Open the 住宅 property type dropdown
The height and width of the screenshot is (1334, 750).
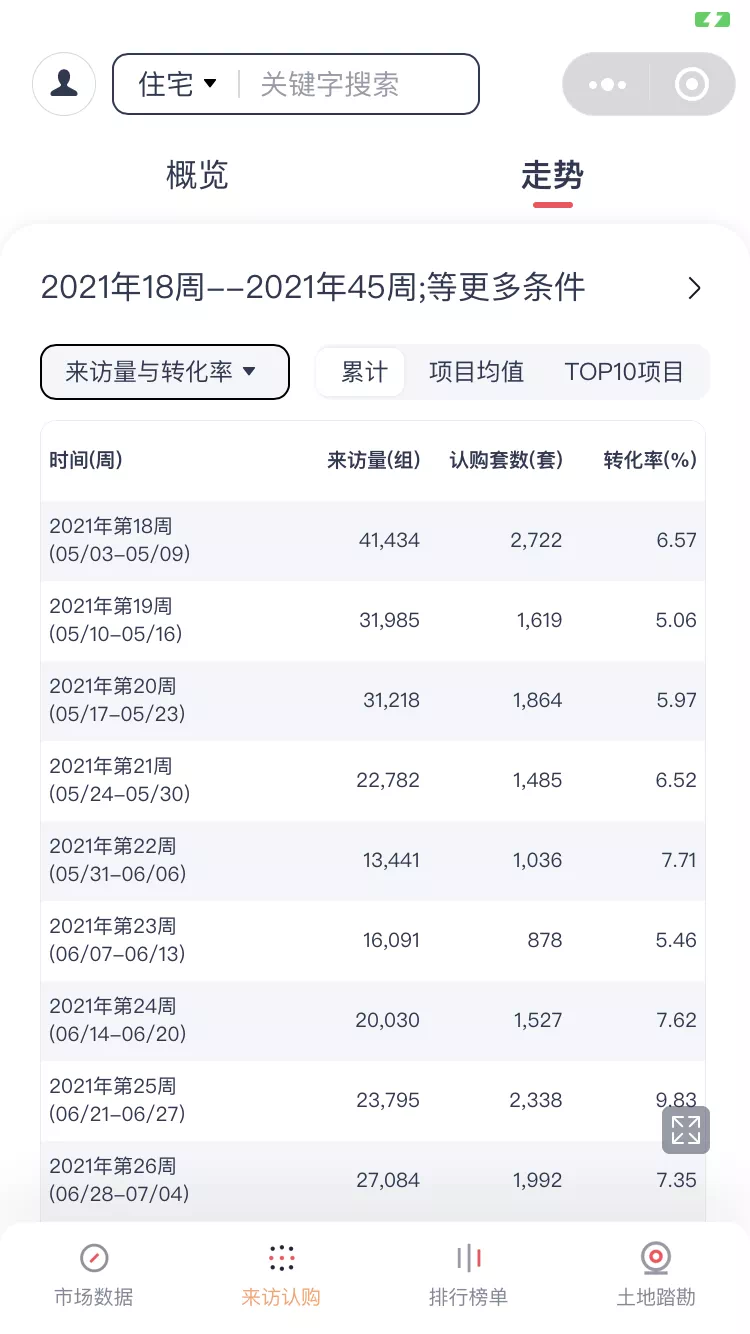(x=178, y=84)
